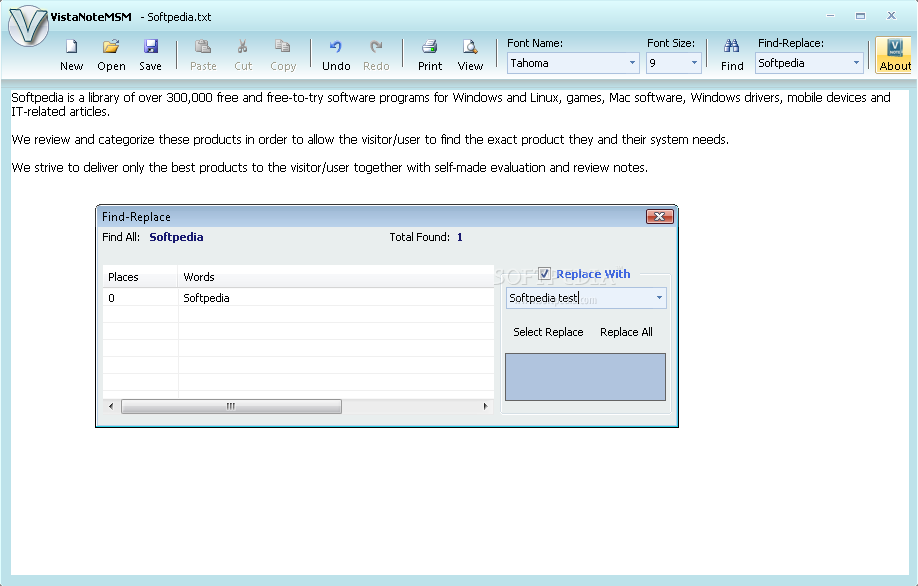Viewport: 918px width, 586px height.
Task: Click the New document icon
Action: [x=71, y=47]
